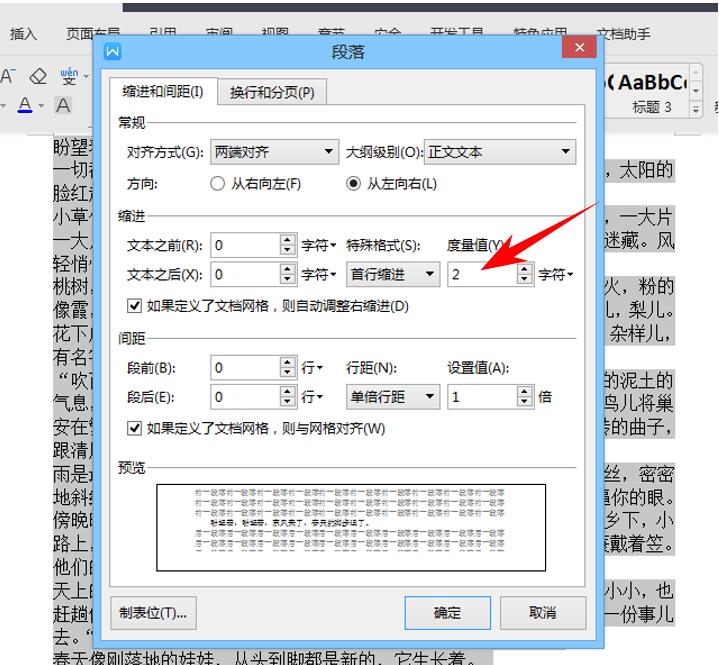Increase the 度量值 with up arrow

[524, 269]
